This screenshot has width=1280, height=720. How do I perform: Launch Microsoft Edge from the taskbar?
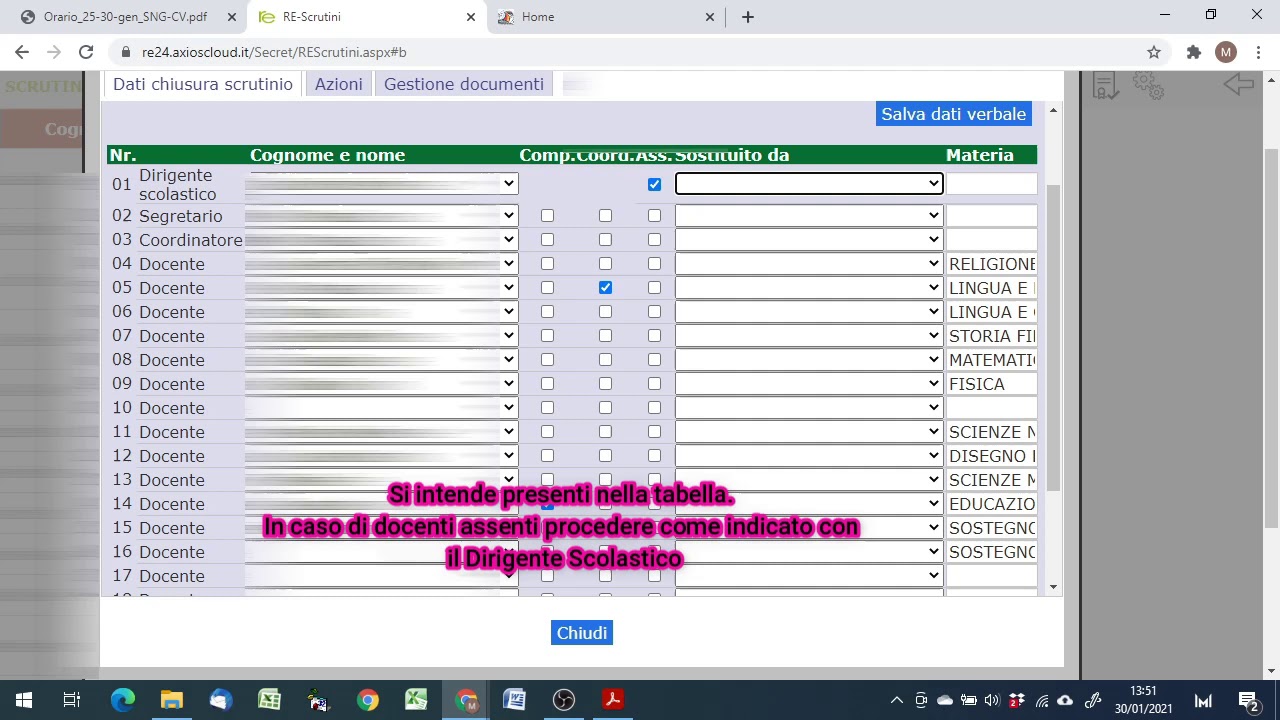coord(123,700)
